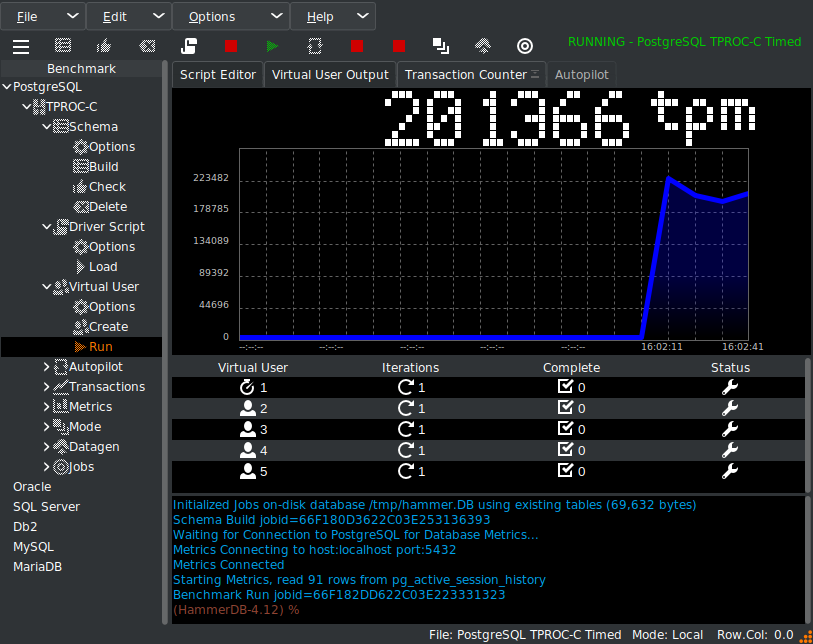
Task: Stop the Transaction Counter with its red toolbar button
Action: tap(357, 46)
